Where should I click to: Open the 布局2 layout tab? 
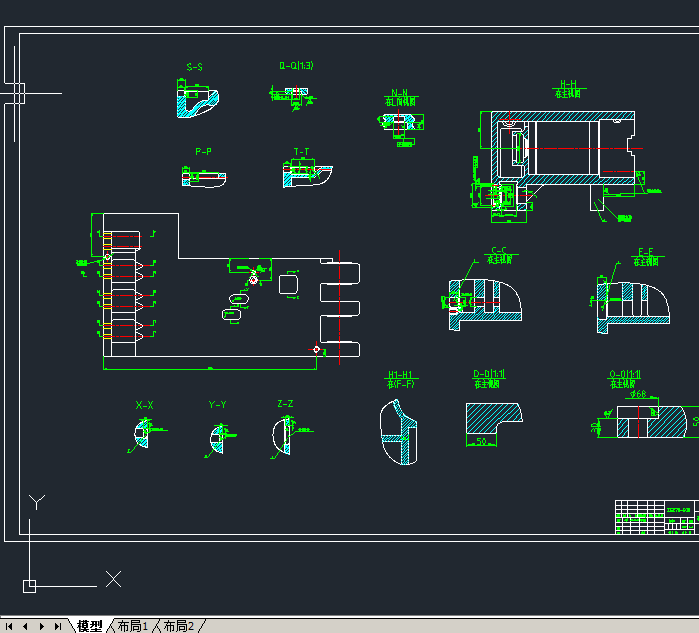[179, 626]
